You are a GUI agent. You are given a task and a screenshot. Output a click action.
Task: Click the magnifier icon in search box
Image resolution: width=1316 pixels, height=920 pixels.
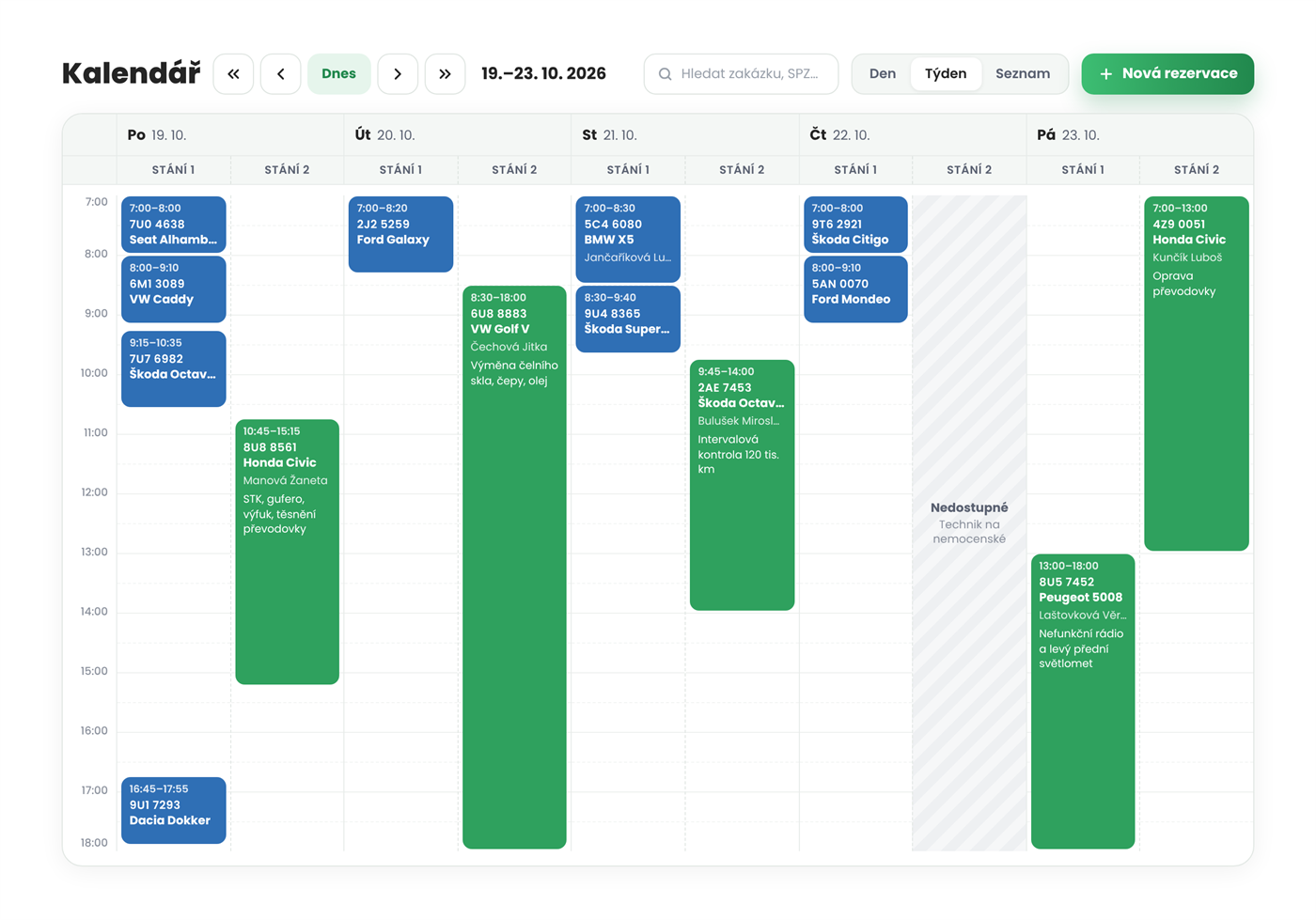666,74
